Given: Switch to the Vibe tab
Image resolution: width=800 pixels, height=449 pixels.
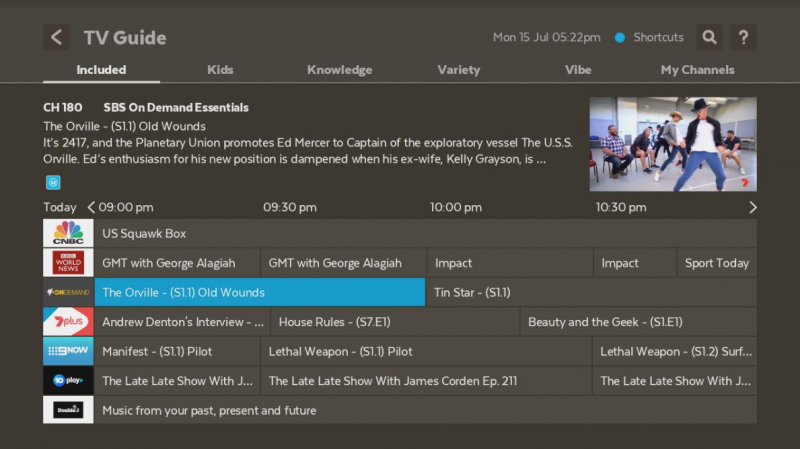Looking at the screenshot, I should click(578, 70).
